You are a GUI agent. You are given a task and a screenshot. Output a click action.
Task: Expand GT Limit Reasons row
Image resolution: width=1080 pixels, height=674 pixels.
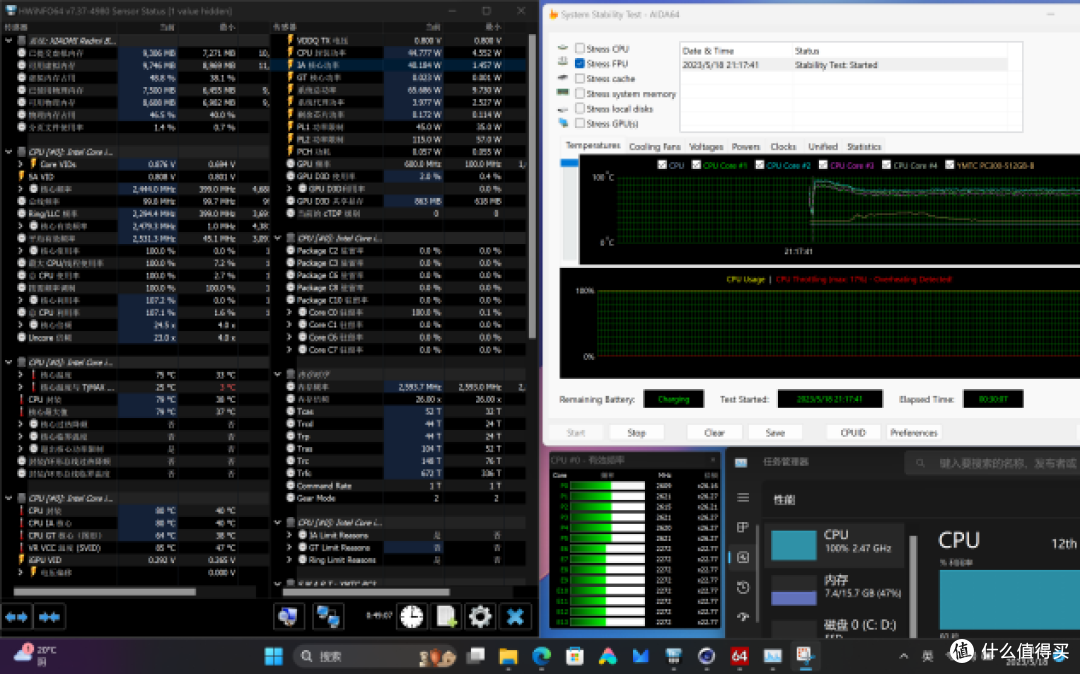click(x=290, y=547)
